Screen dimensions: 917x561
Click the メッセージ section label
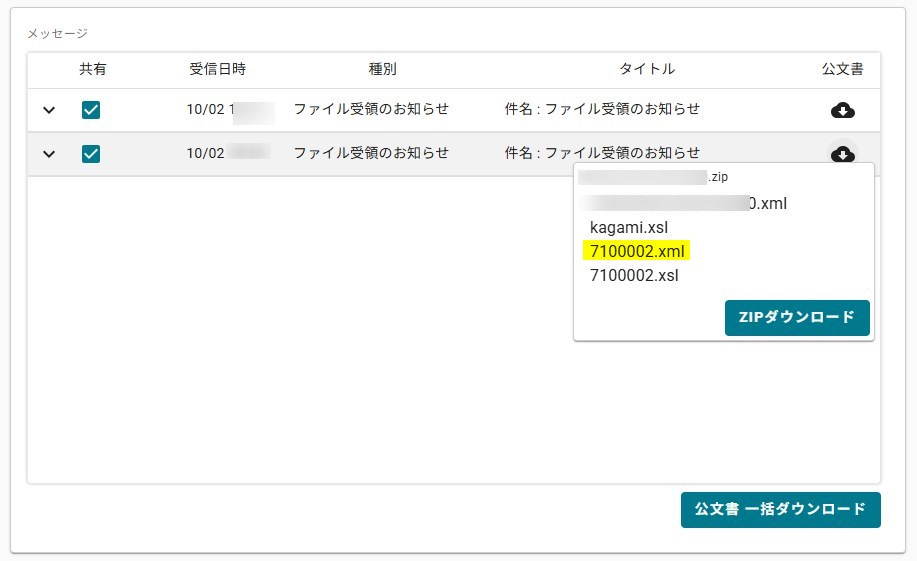point(57,33)
